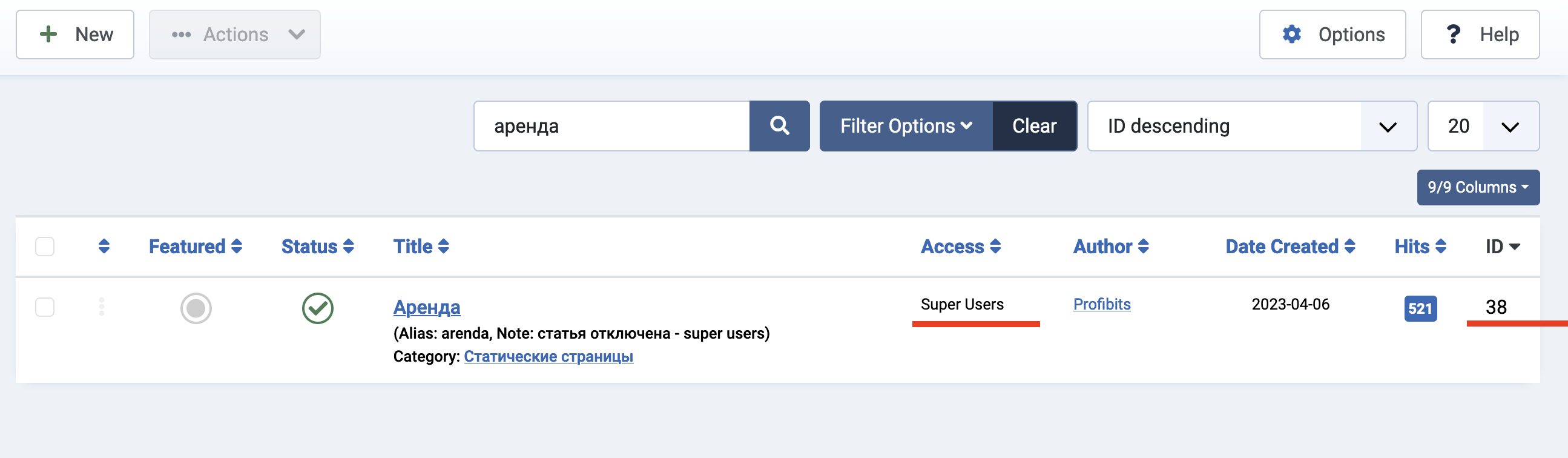Click the green published status icon
Screen dimensions: 1568x458
click(317, 308)
